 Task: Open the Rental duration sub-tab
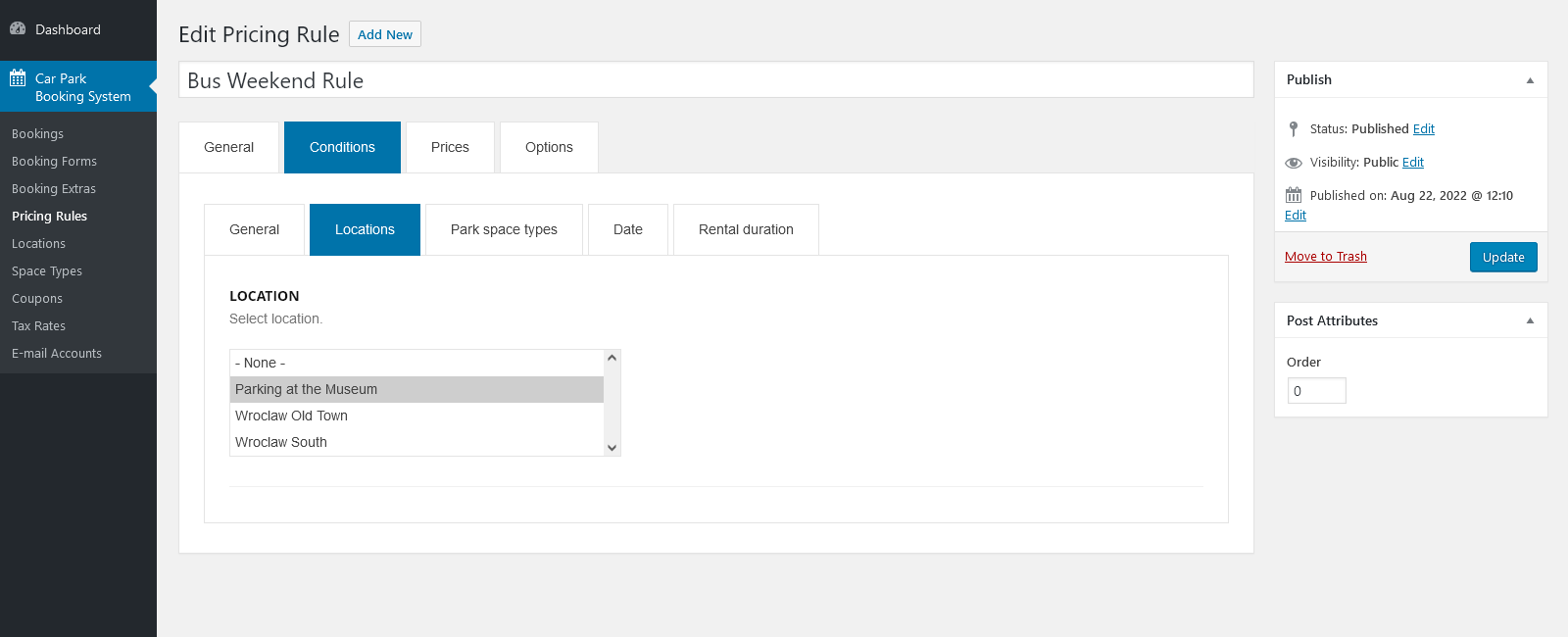pos(746,229)
